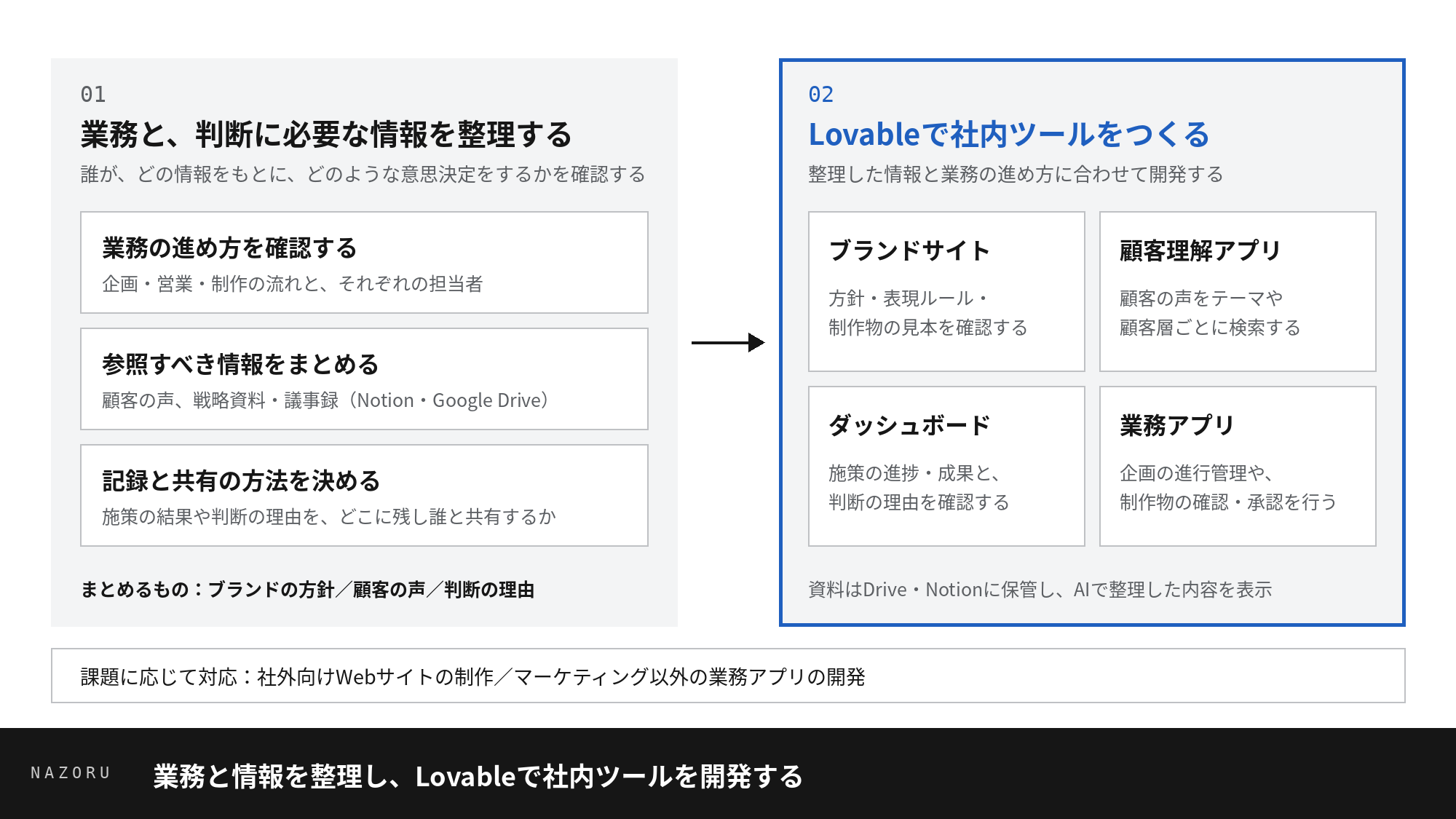Select the 業務の進め方を確認する card title

click(229, 248)
